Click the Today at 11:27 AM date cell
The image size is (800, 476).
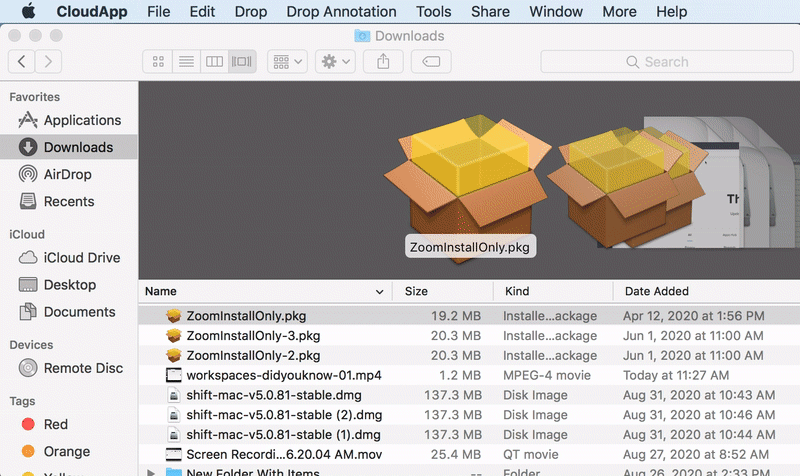pyautogui.click(x=676, y=375)
